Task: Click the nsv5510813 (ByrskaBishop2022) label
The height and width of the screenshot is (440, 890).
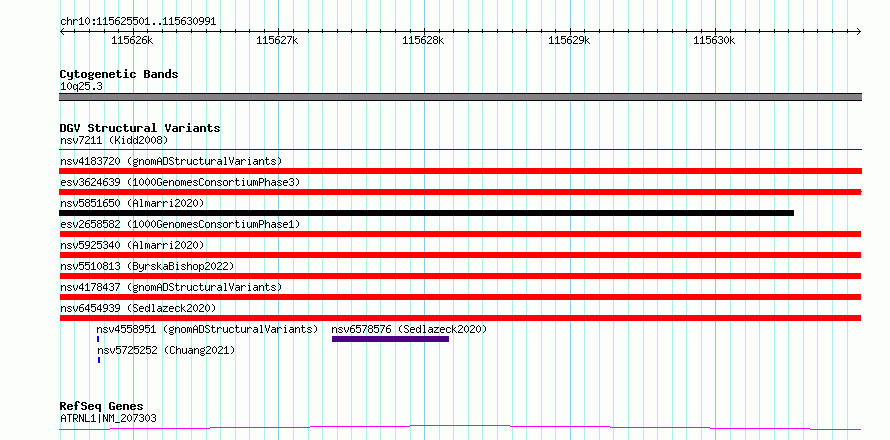Action: click(146, 266)
